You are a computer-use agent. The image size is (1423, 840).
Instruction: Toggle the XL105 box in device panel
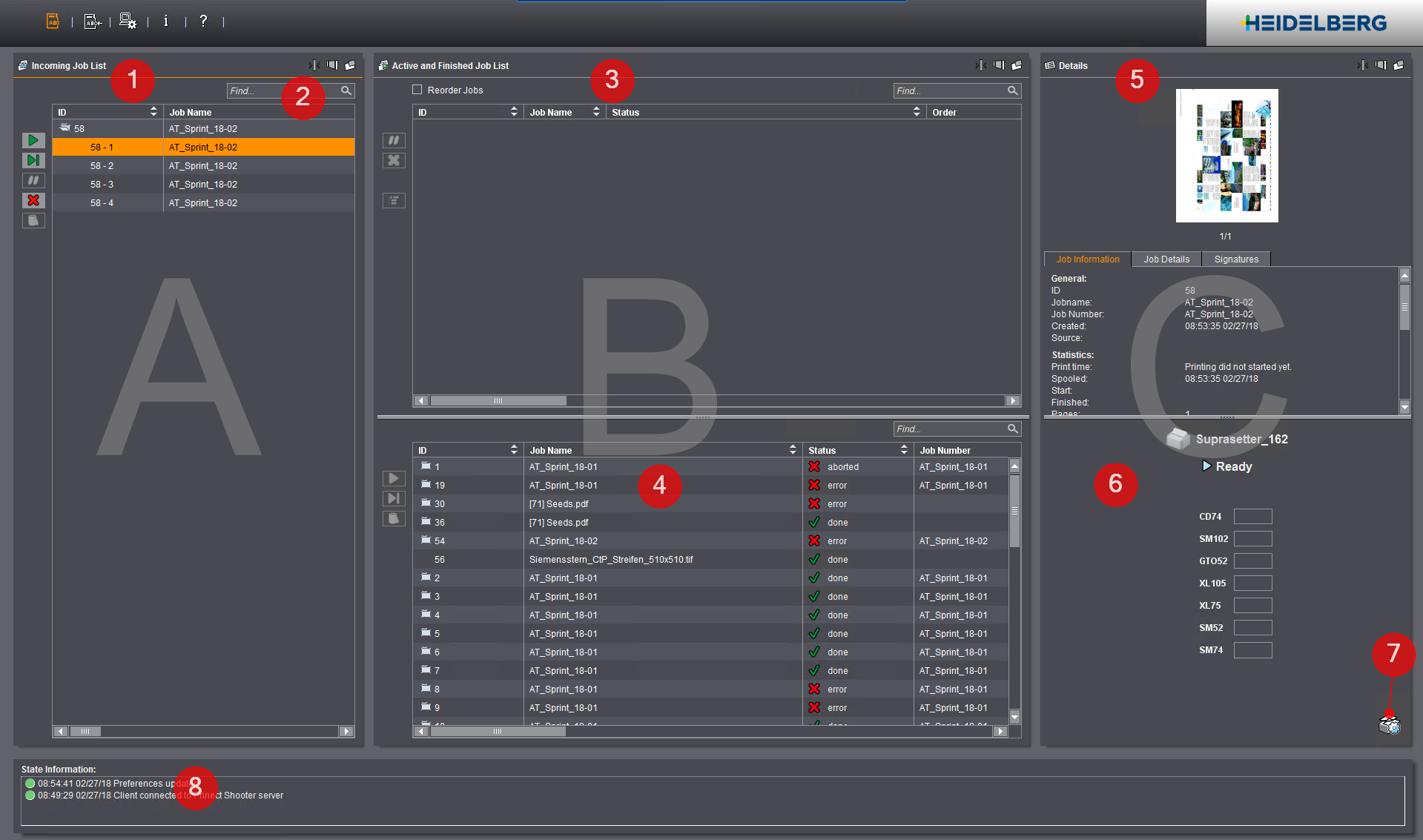pyautogui.click(x=1252, y=583)
